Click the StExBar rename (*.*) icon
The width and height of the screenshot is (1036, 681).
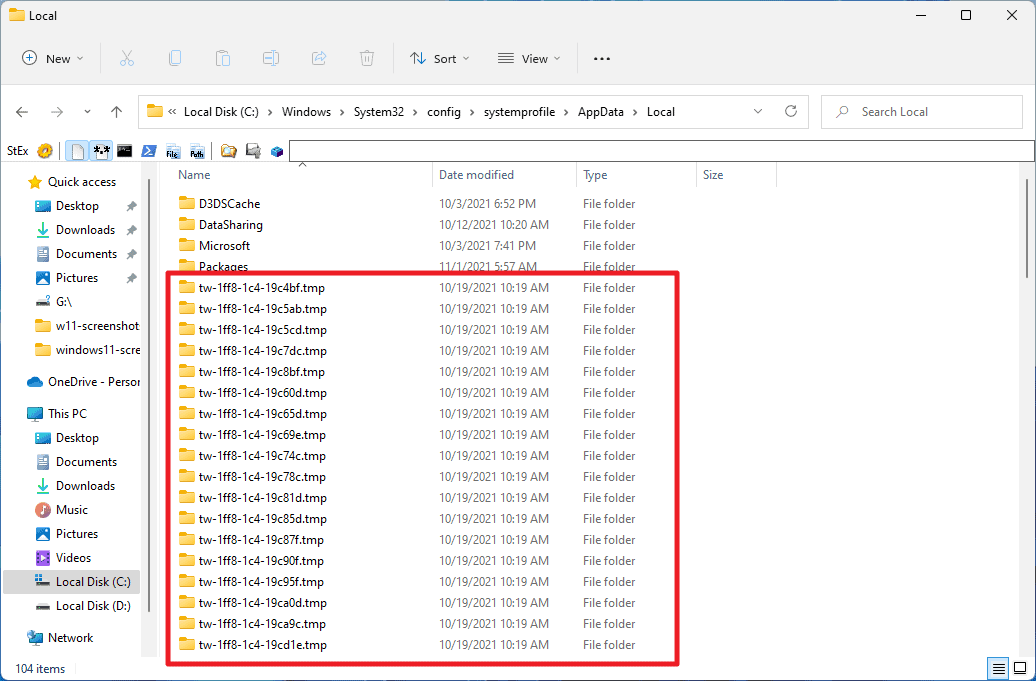(100, 150)
